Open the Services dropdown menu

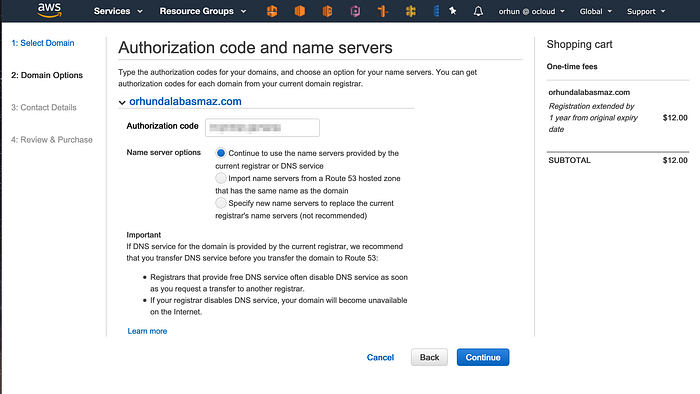pyautogui.click(x=118, y=11)
